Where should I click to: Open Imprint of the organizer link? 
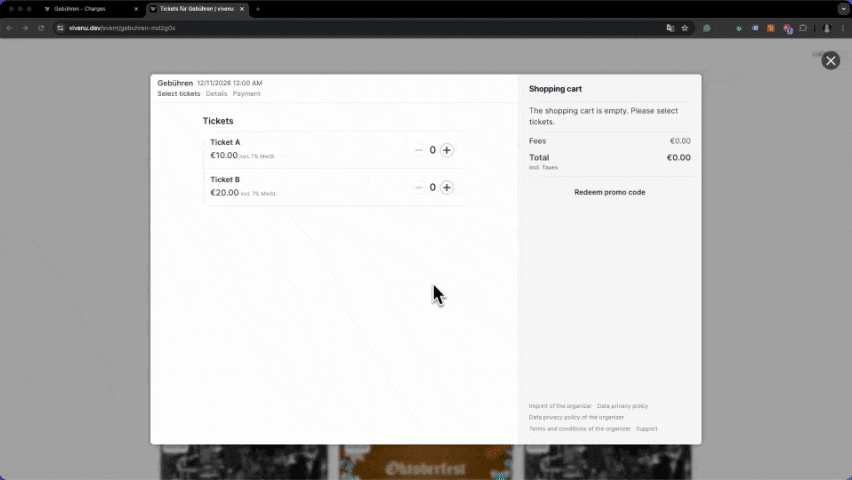click(x=560, y=406)
